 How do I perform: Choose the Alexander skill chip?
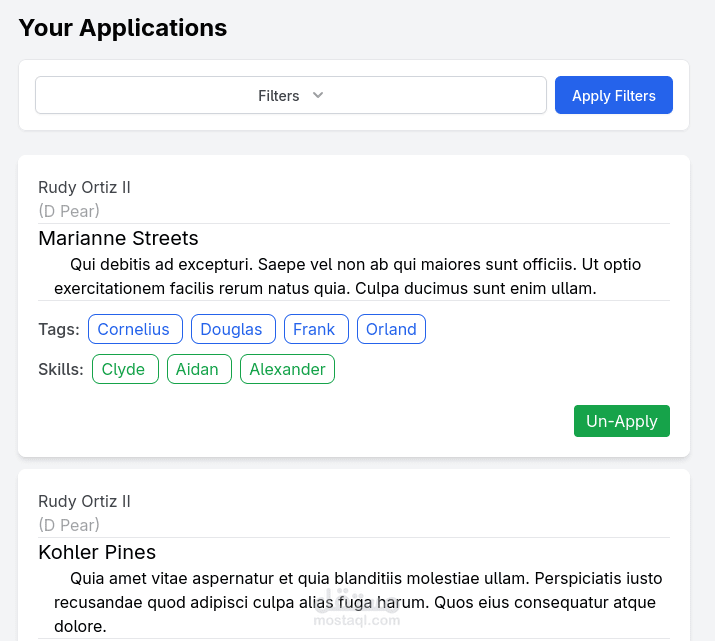(x=287, y=369)
